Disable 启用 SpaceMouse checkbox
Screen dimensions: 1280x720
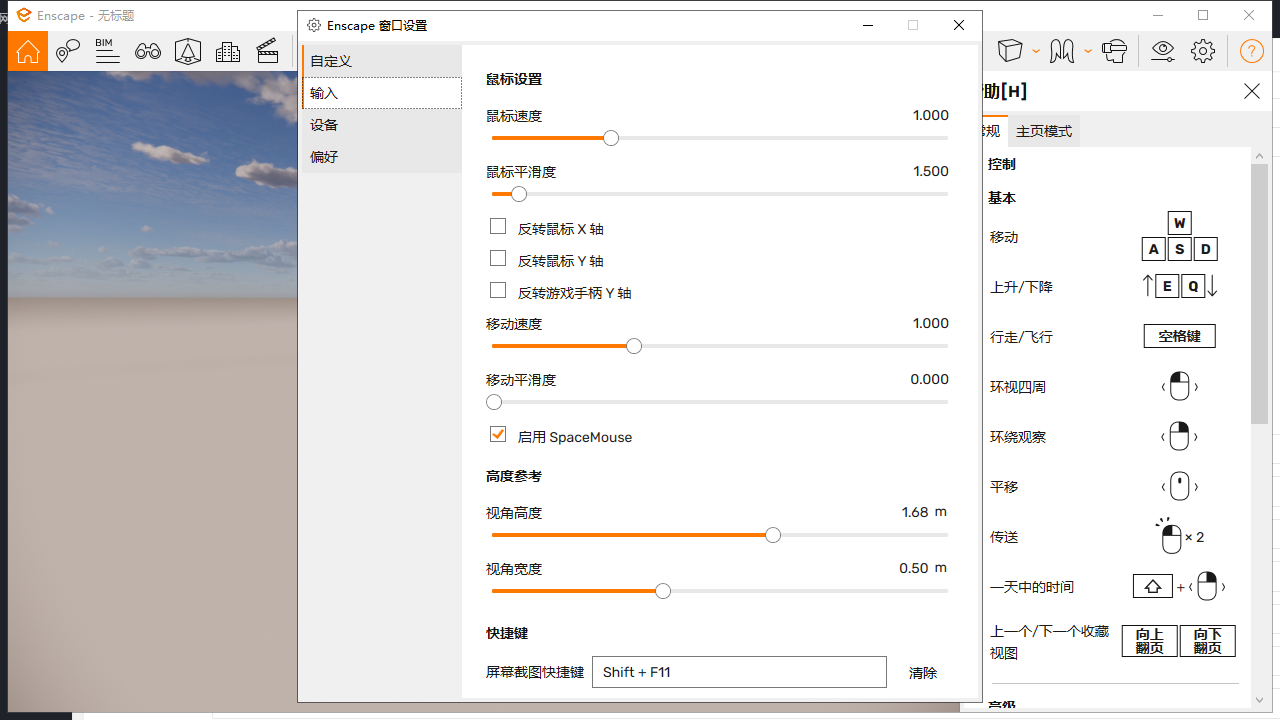point(498,435)
